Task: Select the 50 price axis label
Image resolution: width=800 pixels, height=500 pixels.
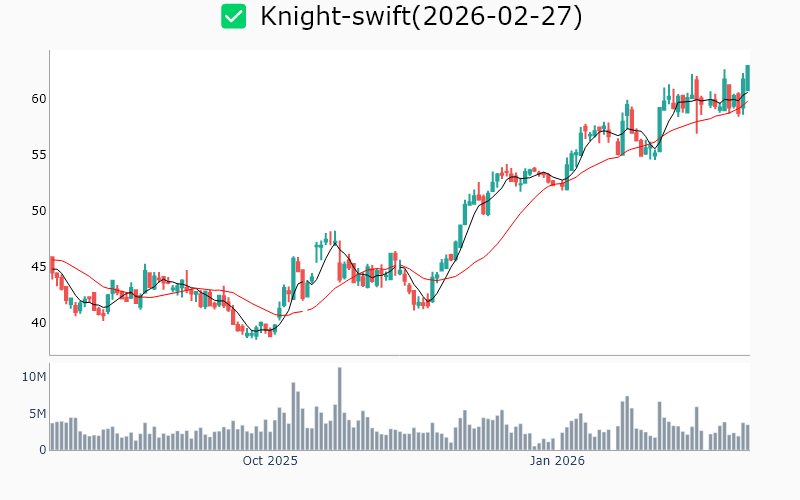Action: (x=39, y=210)
